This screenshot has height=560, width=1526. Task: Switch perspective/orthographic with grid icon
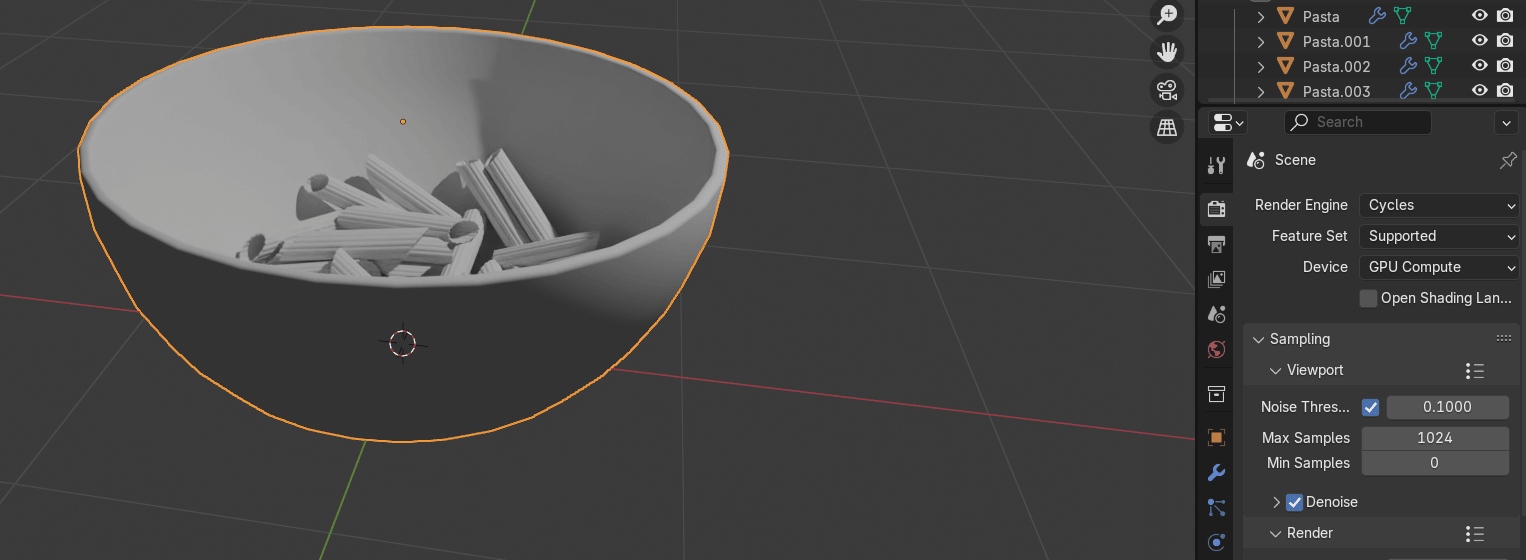pos(1167,128)
